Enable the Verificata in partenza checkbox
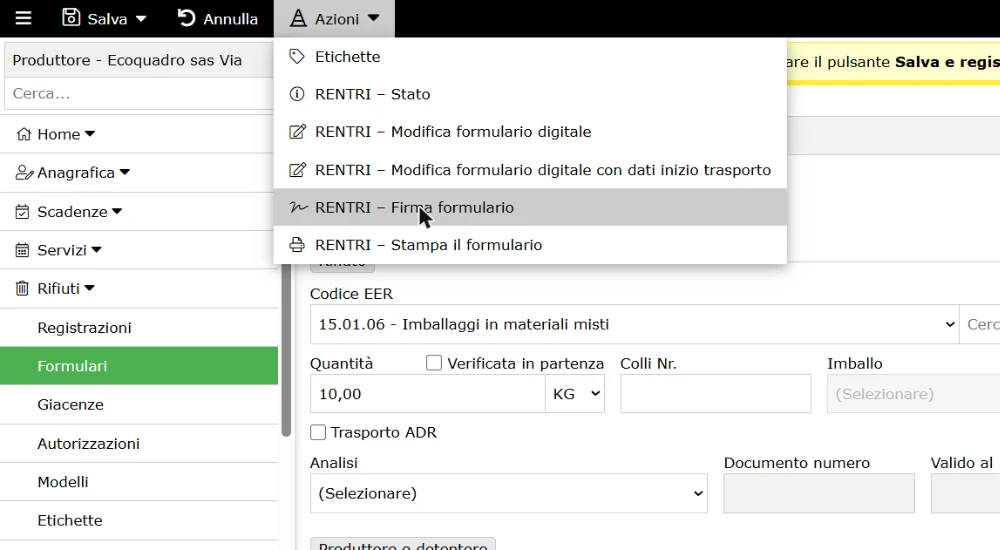1000x550 pixels. (434, 363)
